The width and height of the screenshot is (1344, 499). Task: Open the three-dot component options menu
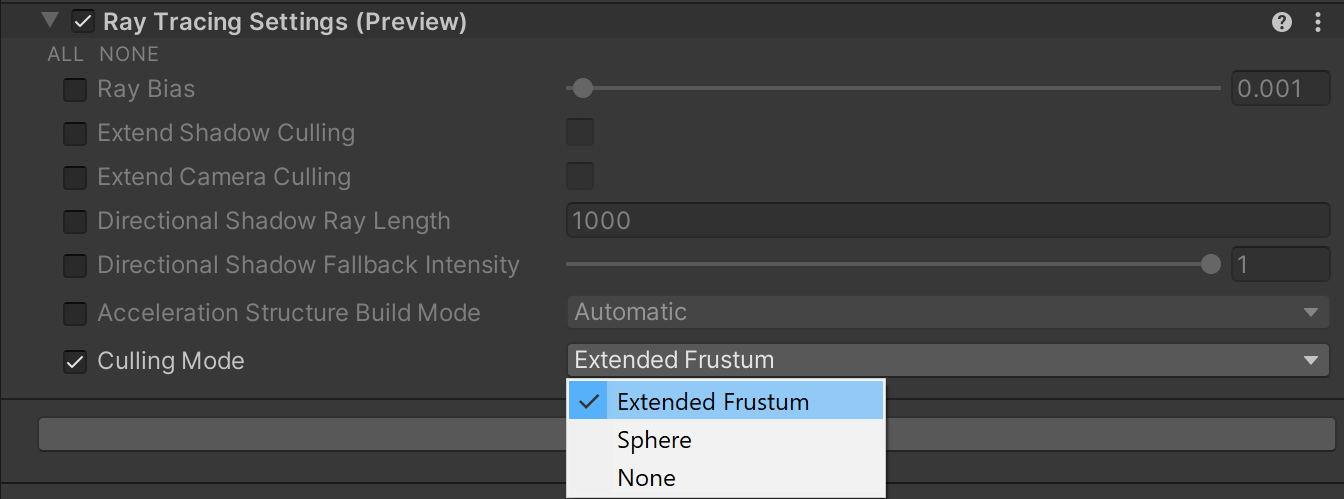(x=1318, y=22)
